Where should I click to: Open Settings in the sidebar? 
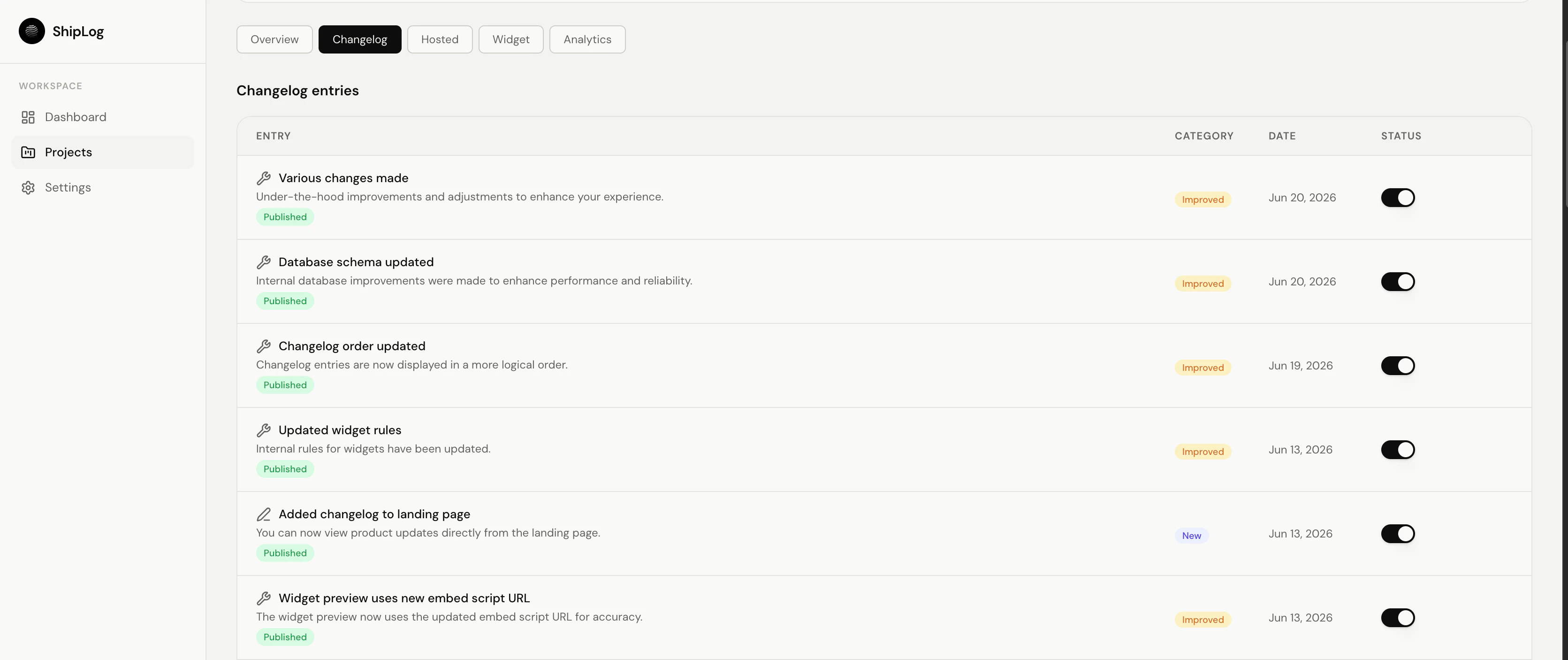(x=102, y=187)
